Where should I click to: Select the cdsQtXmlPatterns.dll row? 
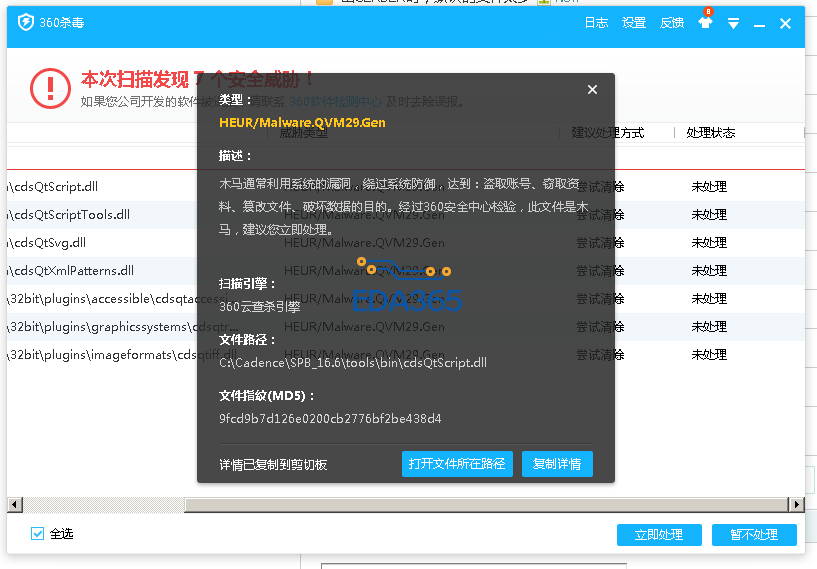[406, 271]
